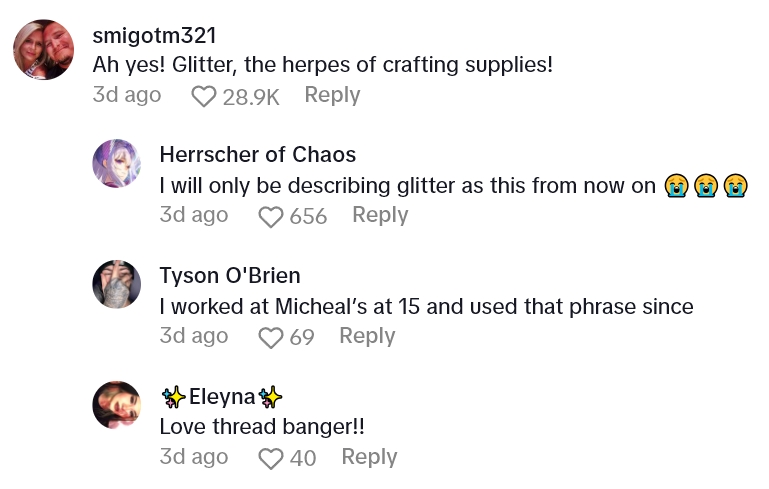Click the 28.9K like count
Viewport: 769px width, 489px height.
[251, 96]
